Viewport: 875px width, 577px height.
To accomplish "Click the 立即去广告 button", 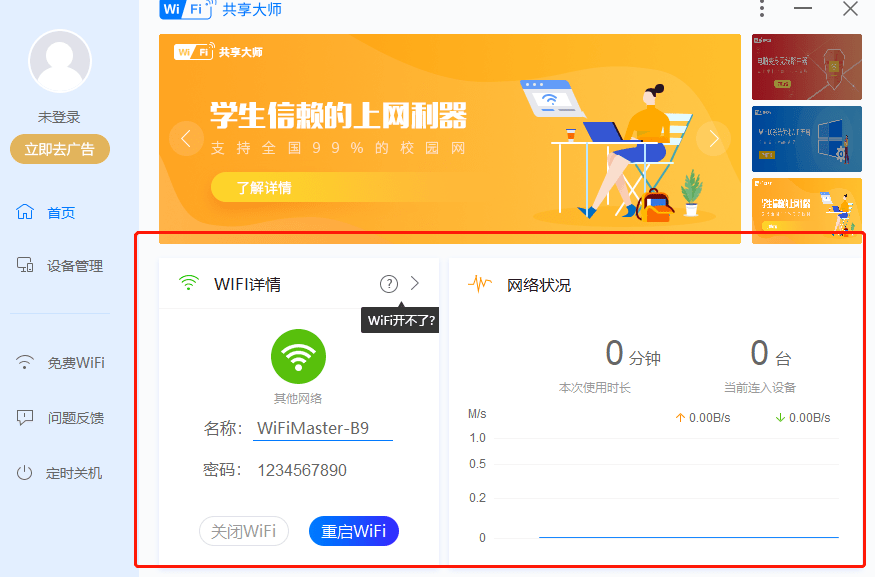I will pos(60,149).
